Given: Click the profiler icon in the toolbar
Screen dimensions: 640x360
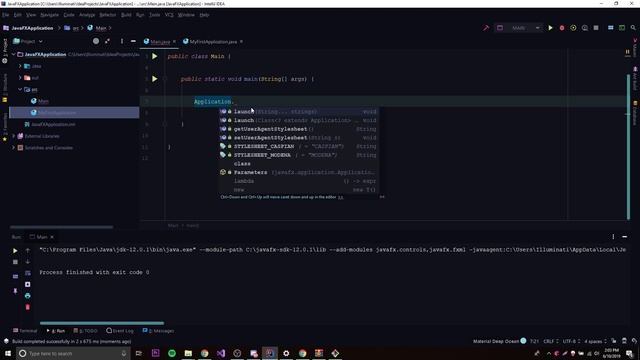Looking at the screenshot, I should [x=584, y=28].
